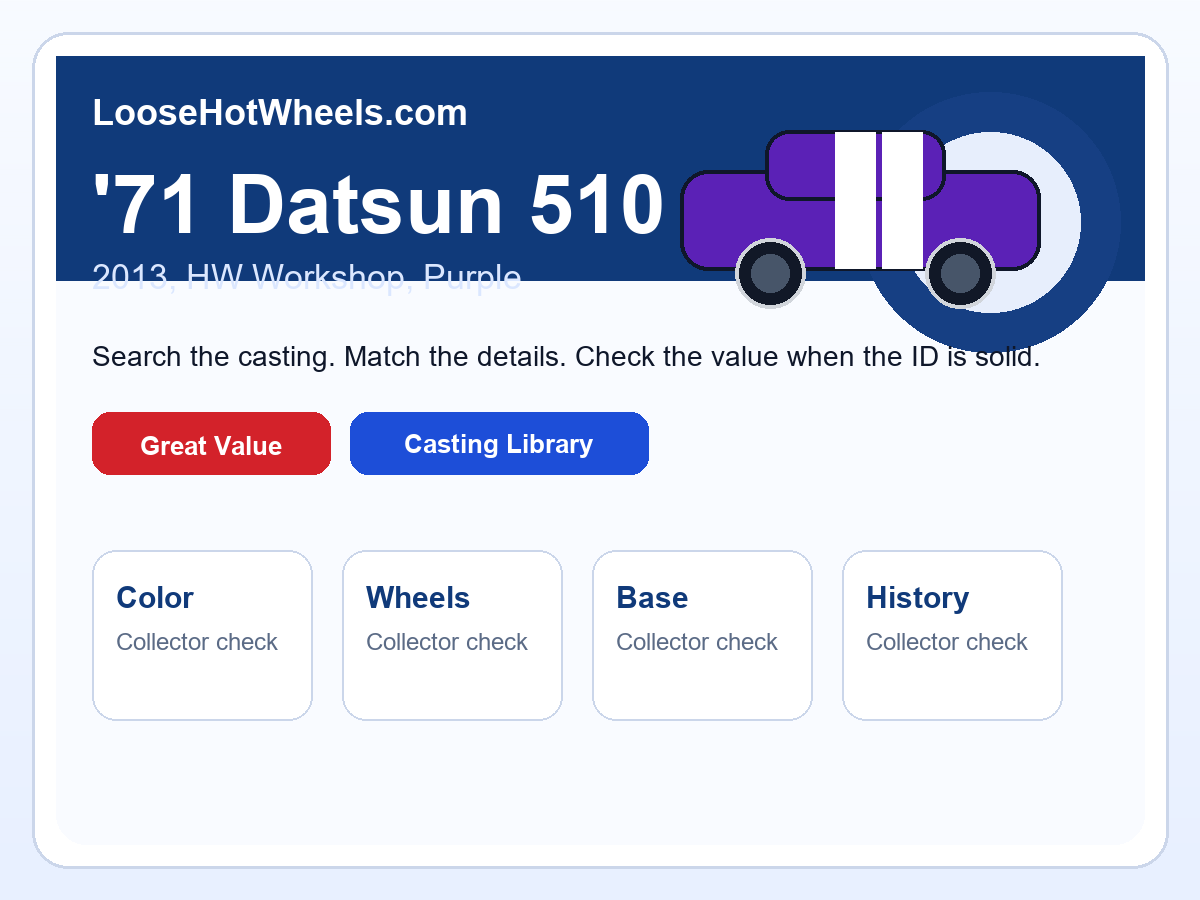The height and width of the screenshot is (900, 1200).
Task: Open the Wheels collector check card
Action: (452, 635)
